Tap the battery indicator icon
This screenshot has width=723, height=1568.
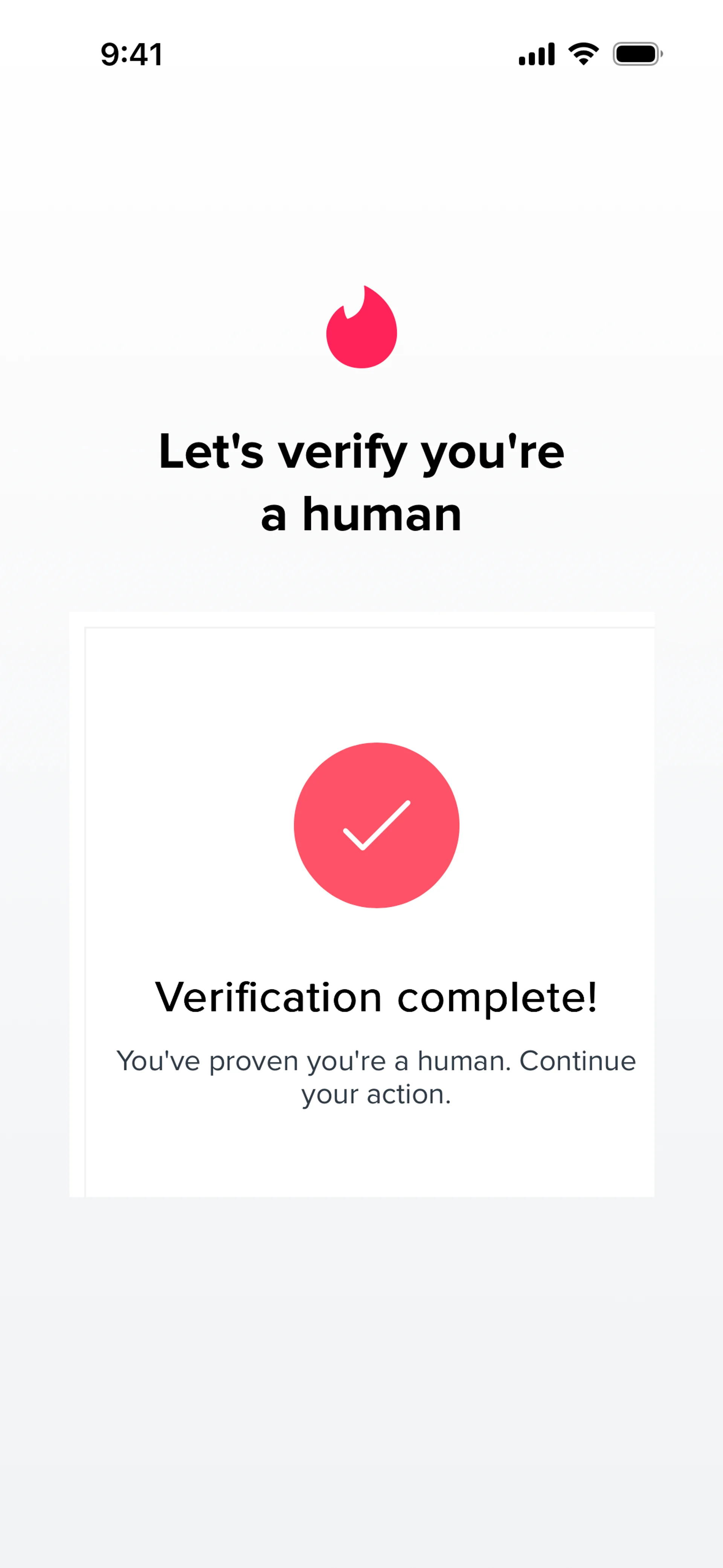[x=637, y=54]
